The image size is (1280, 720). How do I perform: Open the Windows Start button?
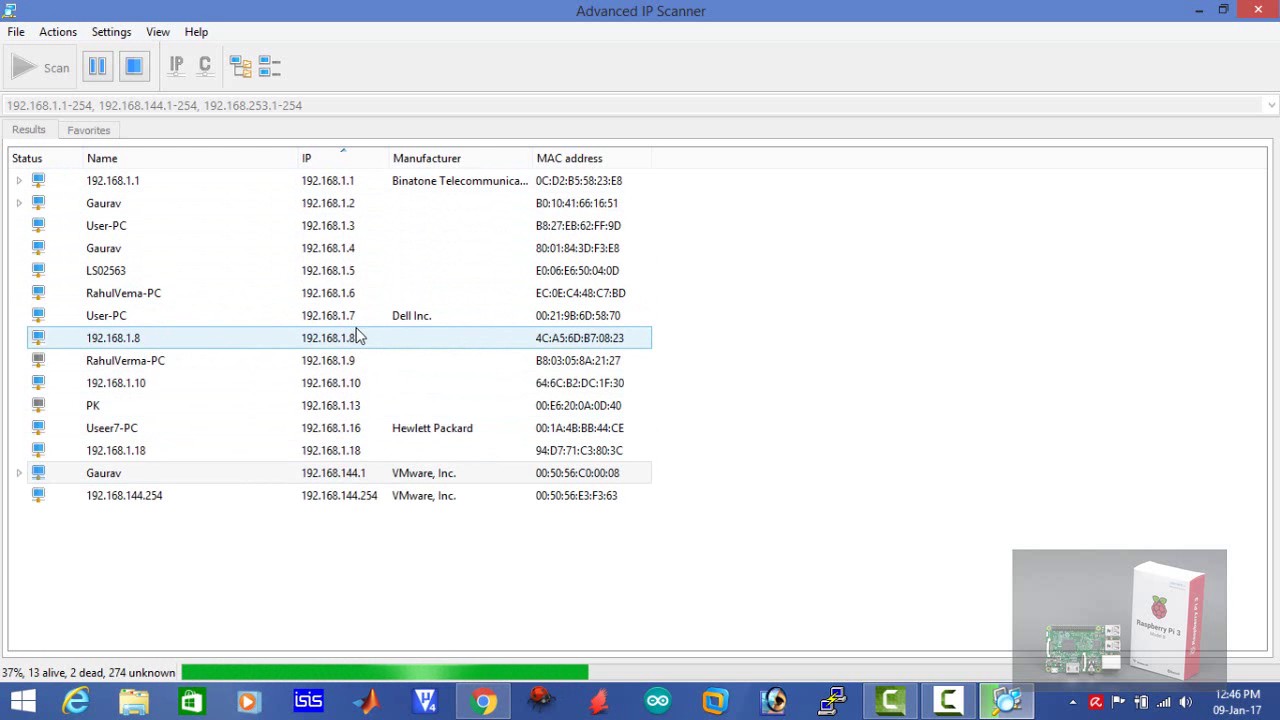[x=22, y=702]
